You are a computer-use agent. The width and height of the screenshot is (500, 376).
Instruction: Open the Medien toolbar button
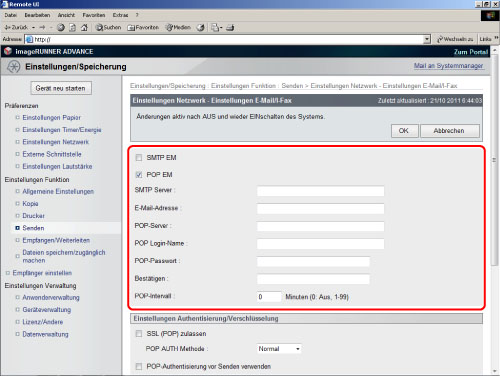point(178,28)
